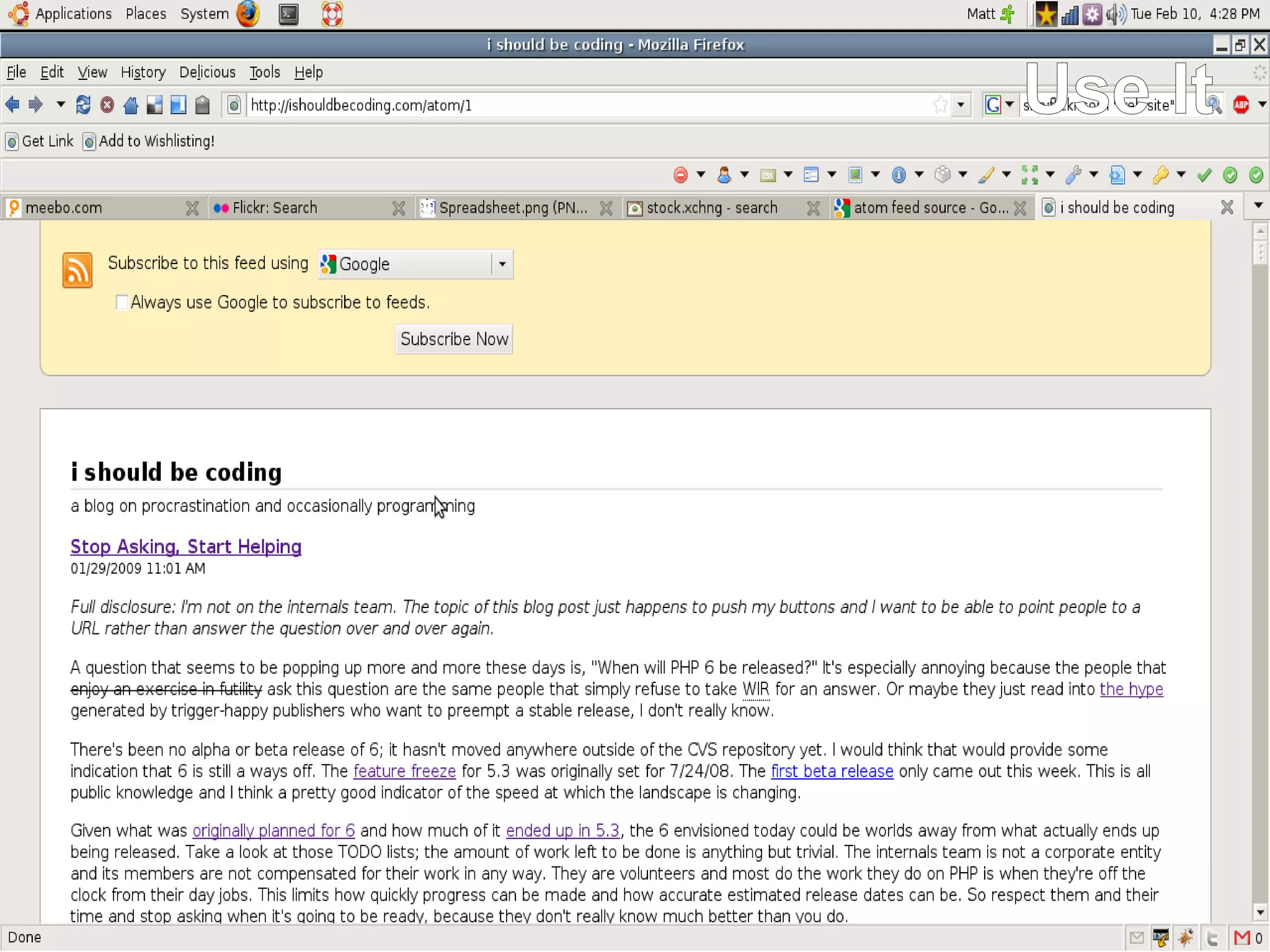Viewport: 1270px width, 952px height.
Task: Expand the Disable menu dropdown arrow
Action: 701,175
